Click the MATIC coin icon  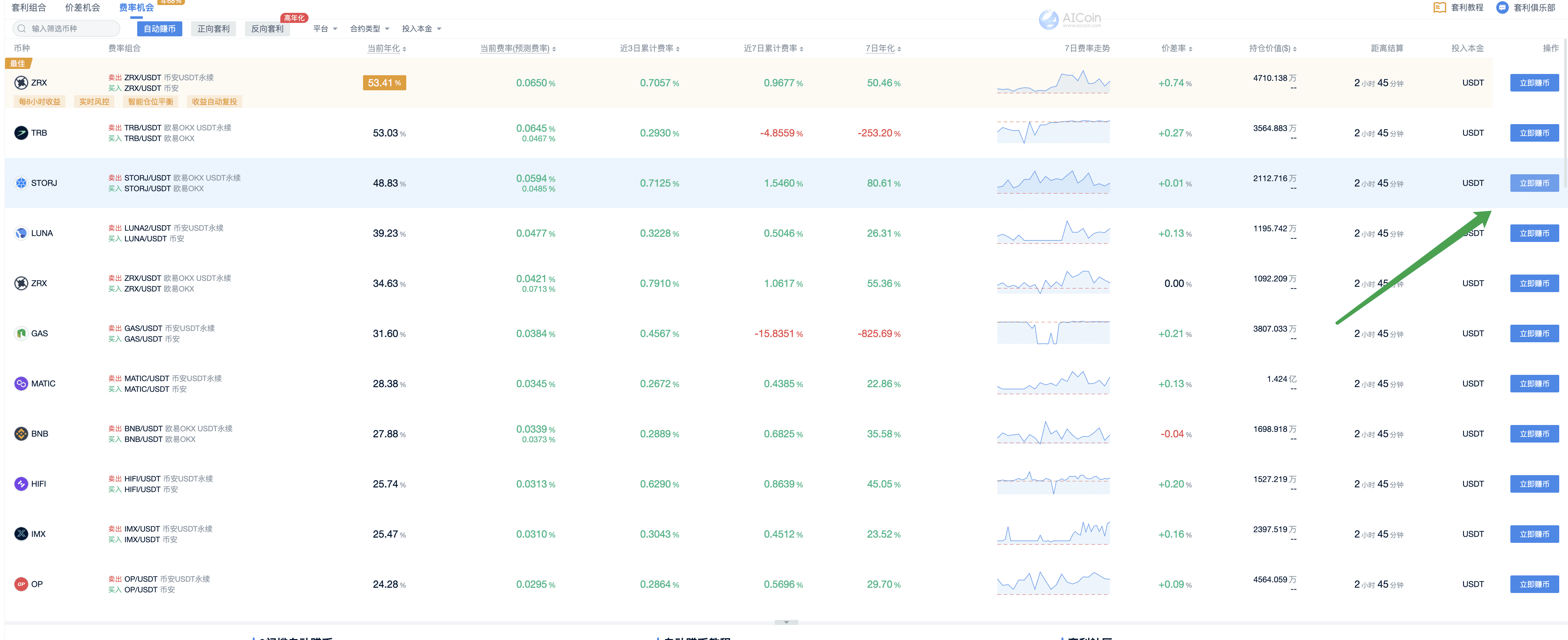(21, 384)
